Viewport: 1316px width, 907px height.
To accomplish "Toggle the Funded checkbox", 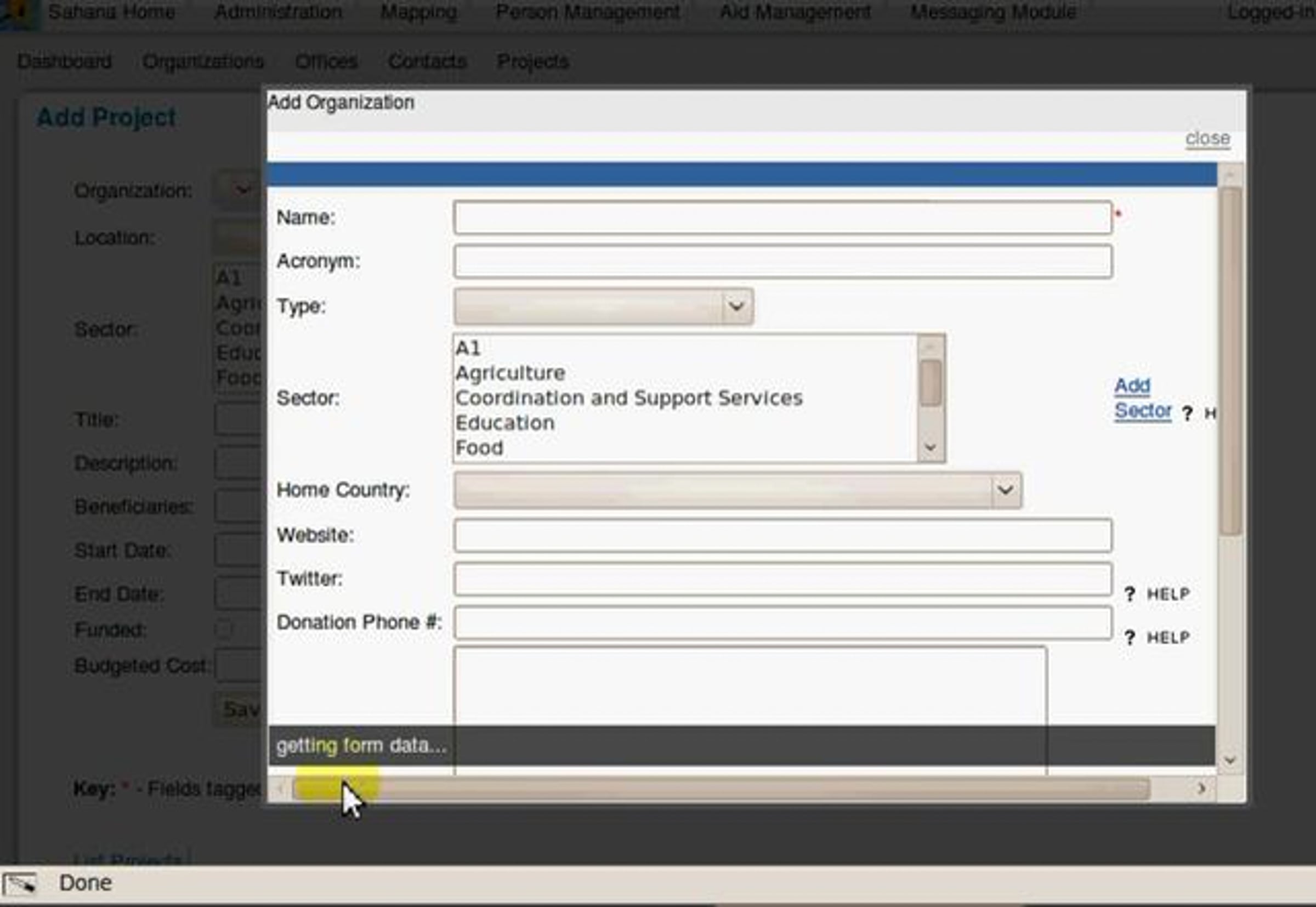I will (223, 629).
